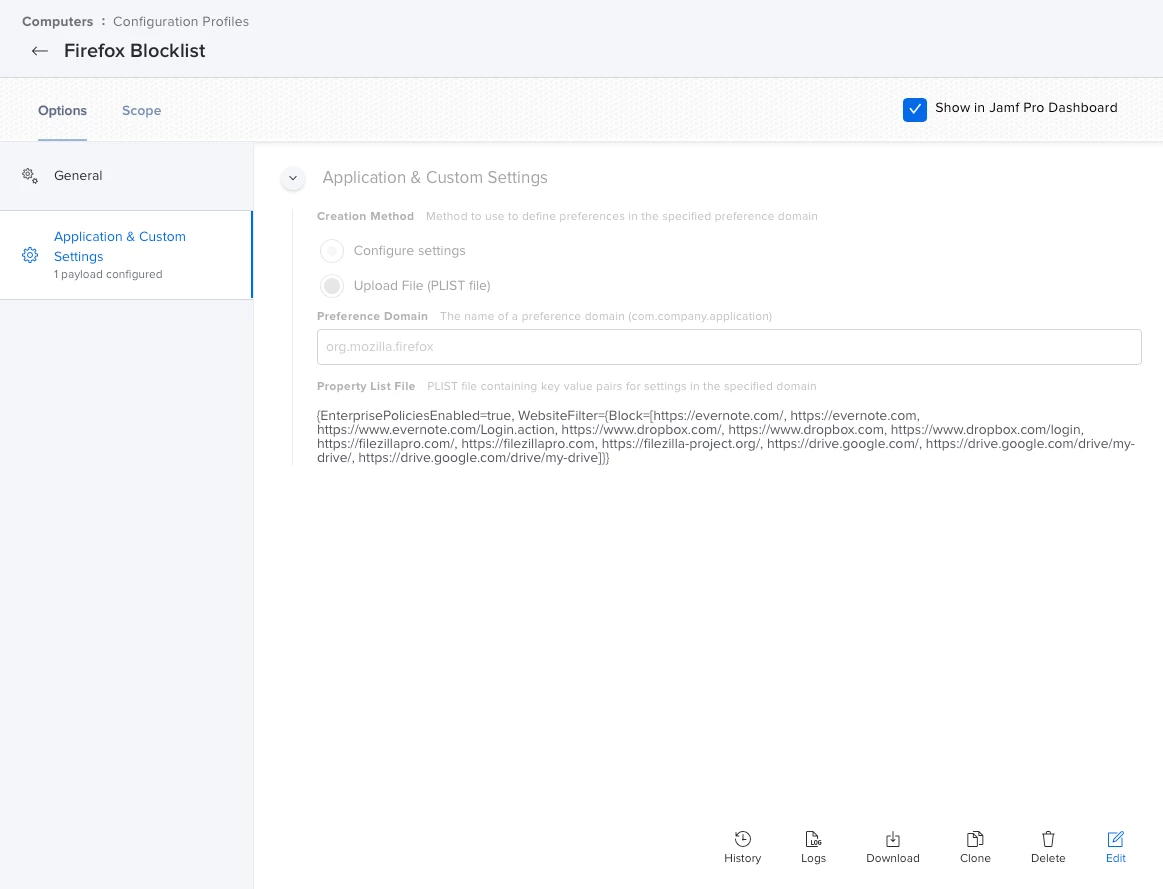Switch to the Scope tab
The height and width of the screenshot is (889, 1163).
click(142, 110)
